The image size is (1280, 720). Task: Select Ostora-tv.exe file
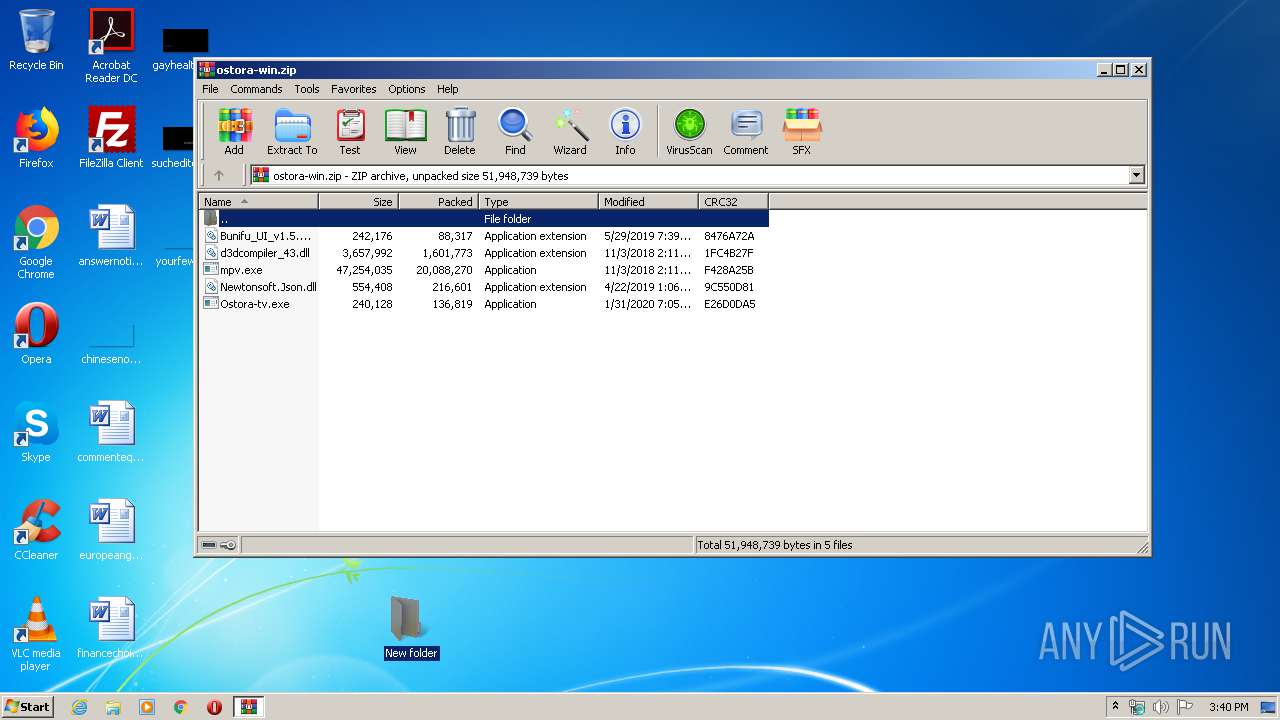[x=484, y=304]
